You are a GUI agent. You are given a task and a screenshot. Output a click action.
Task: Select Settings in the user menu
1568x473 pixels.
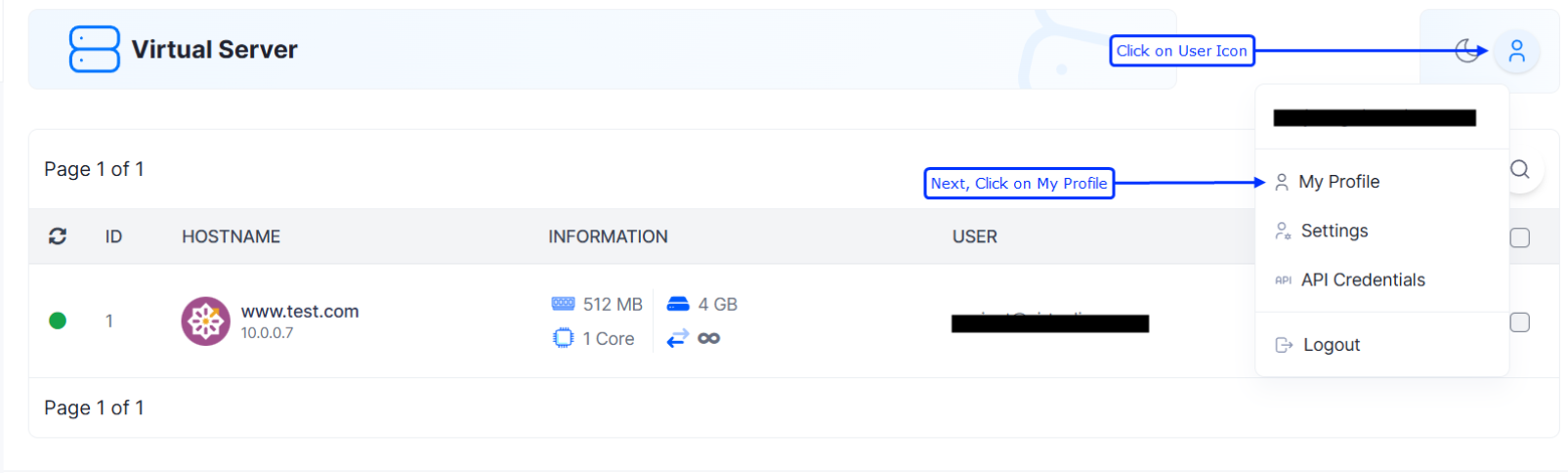point(1334,231)
